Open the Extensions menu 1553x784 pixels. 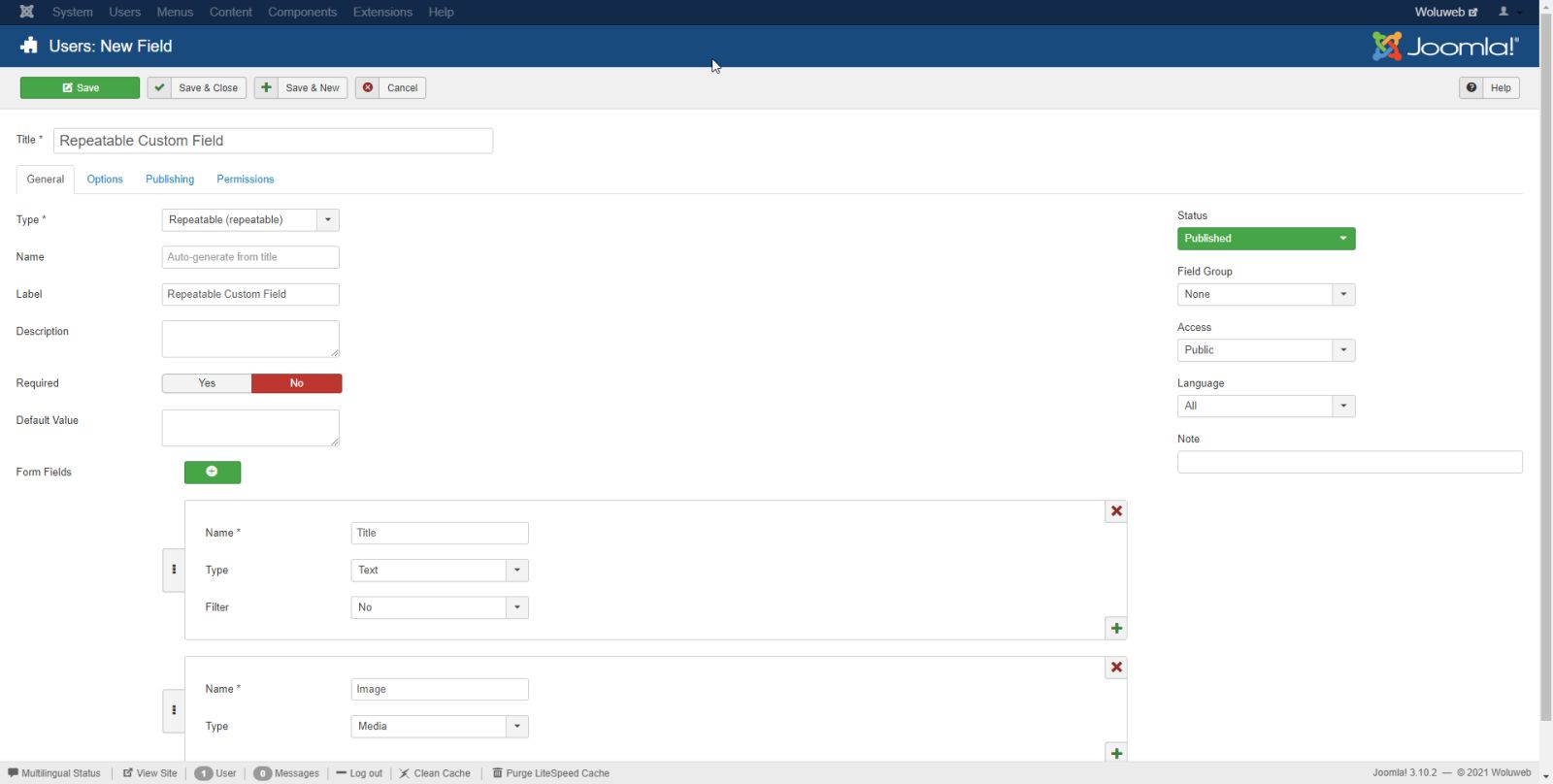pyautogui.click(x=382, y=12)
